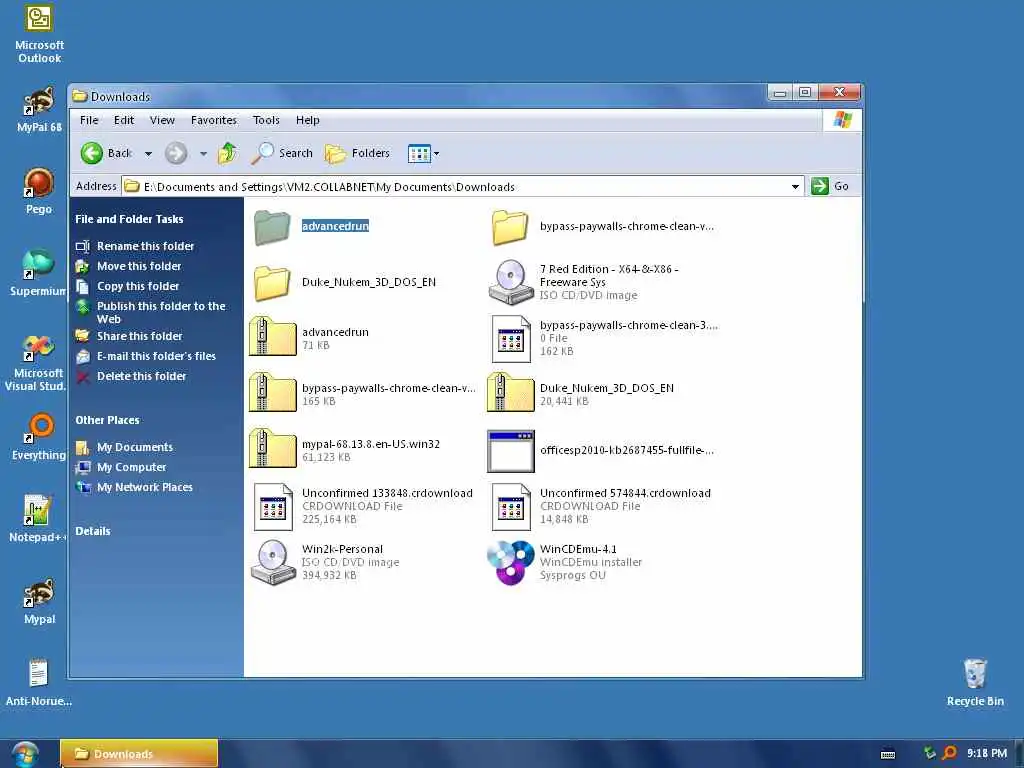Go back with the green Back arrow
Image resolution: width=1024 pixels, height=768 pixels.
point(106,153)
